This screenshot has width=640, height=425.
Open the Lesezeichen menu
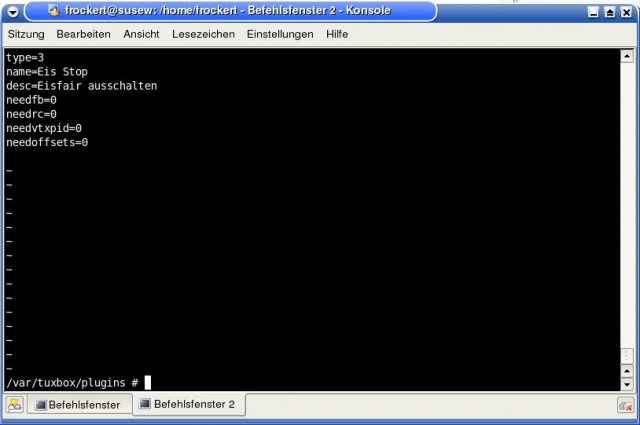pos(203,34)
